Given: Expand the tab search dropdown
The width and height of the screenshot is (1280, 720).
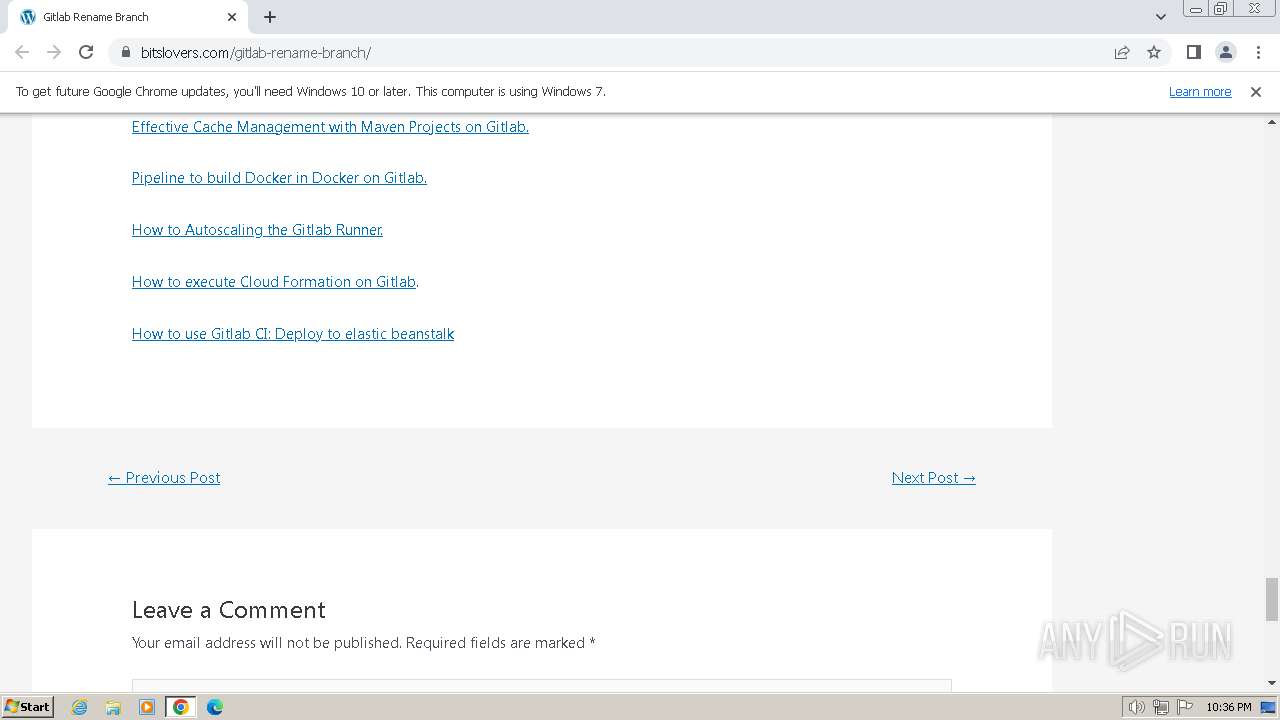Looking at the screenshot, I should pos(1160,17).
